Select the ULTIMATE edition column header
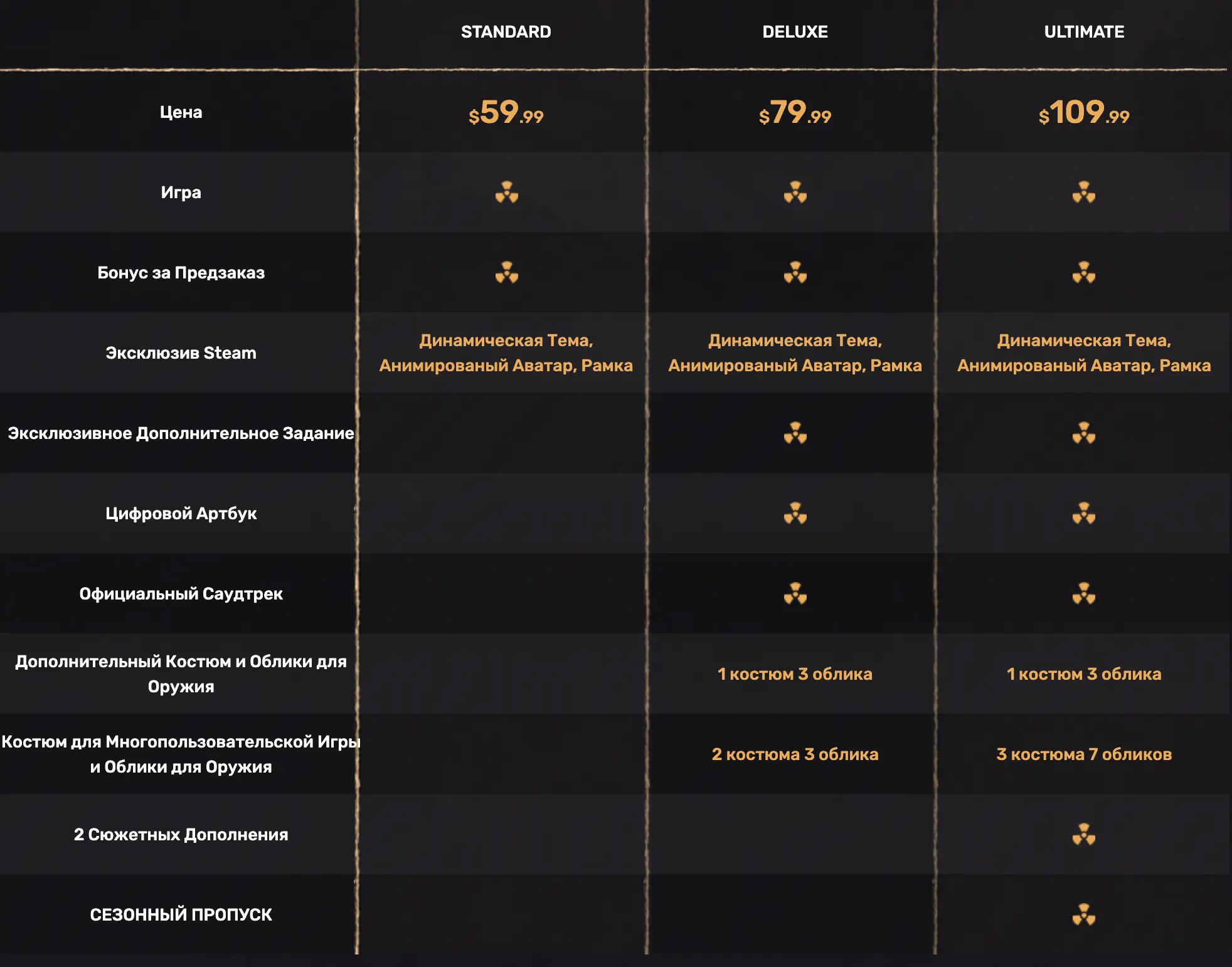 point(1084,32)
